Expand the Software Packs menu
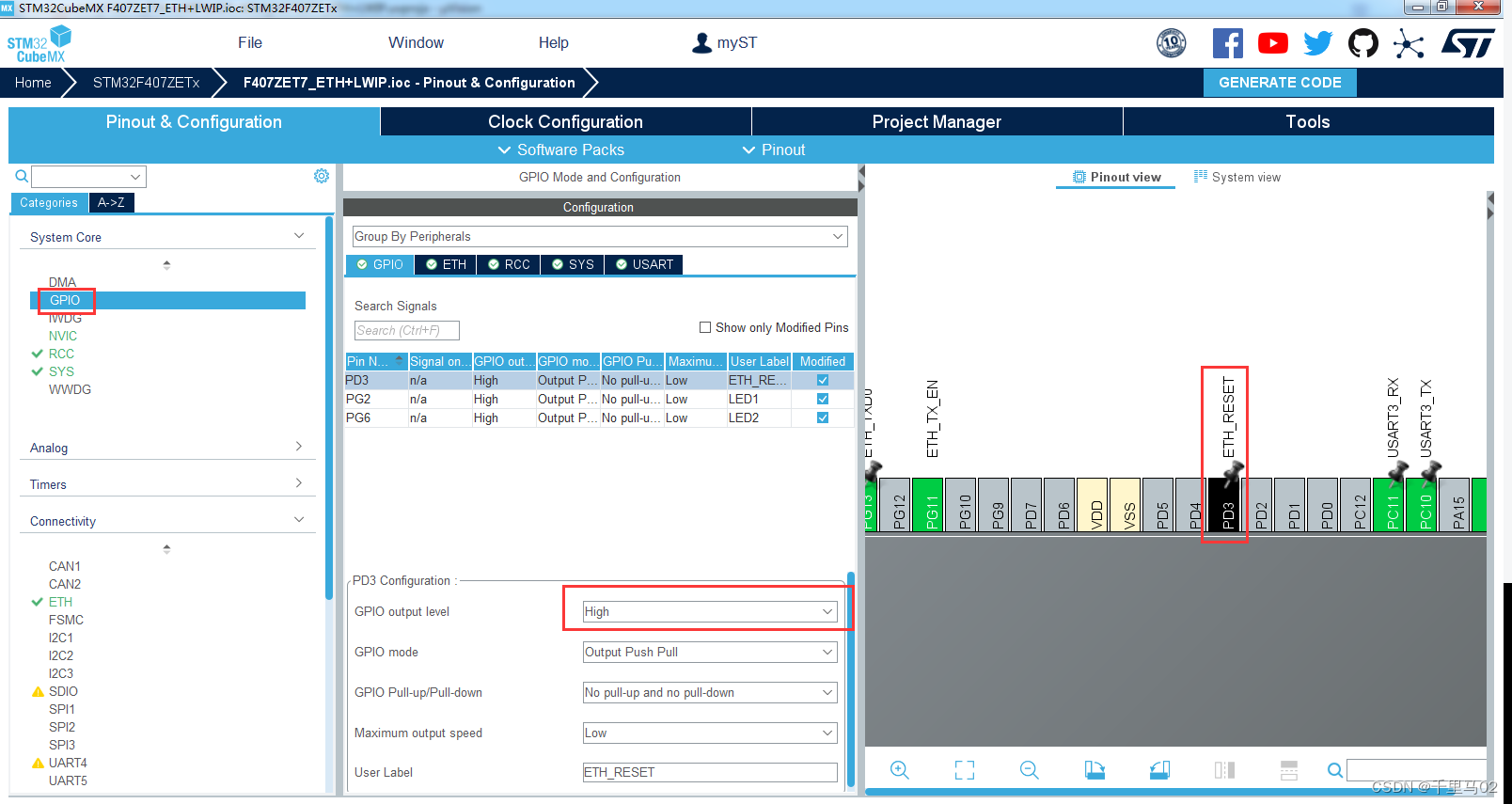This screenshot has height=804, width=1512. coord(560,150)
